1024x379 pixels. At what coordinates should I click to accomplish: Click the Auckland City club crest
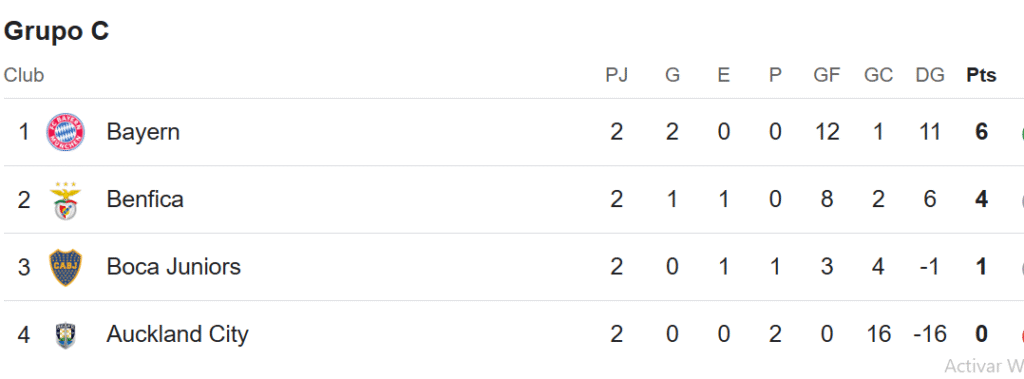[x=65, y=335]
